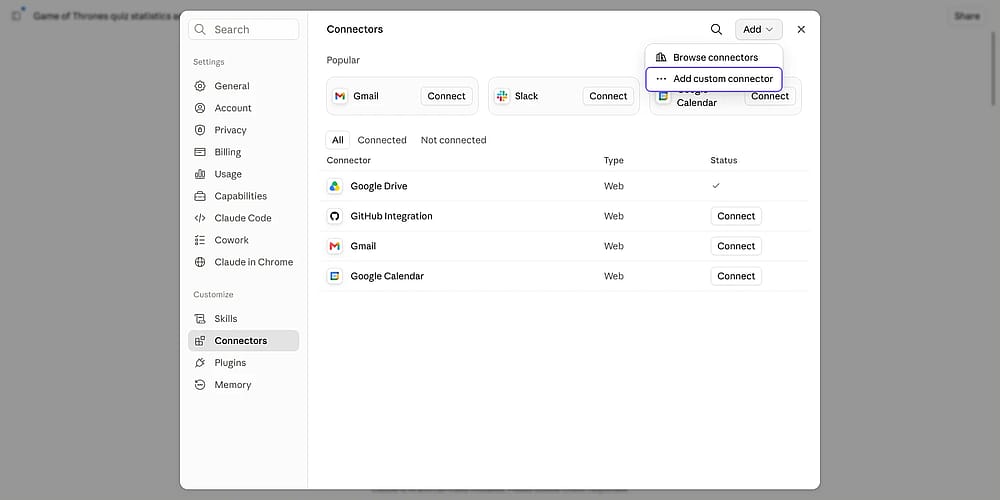Click the Slack logo icon

click(x=502, y=96)
